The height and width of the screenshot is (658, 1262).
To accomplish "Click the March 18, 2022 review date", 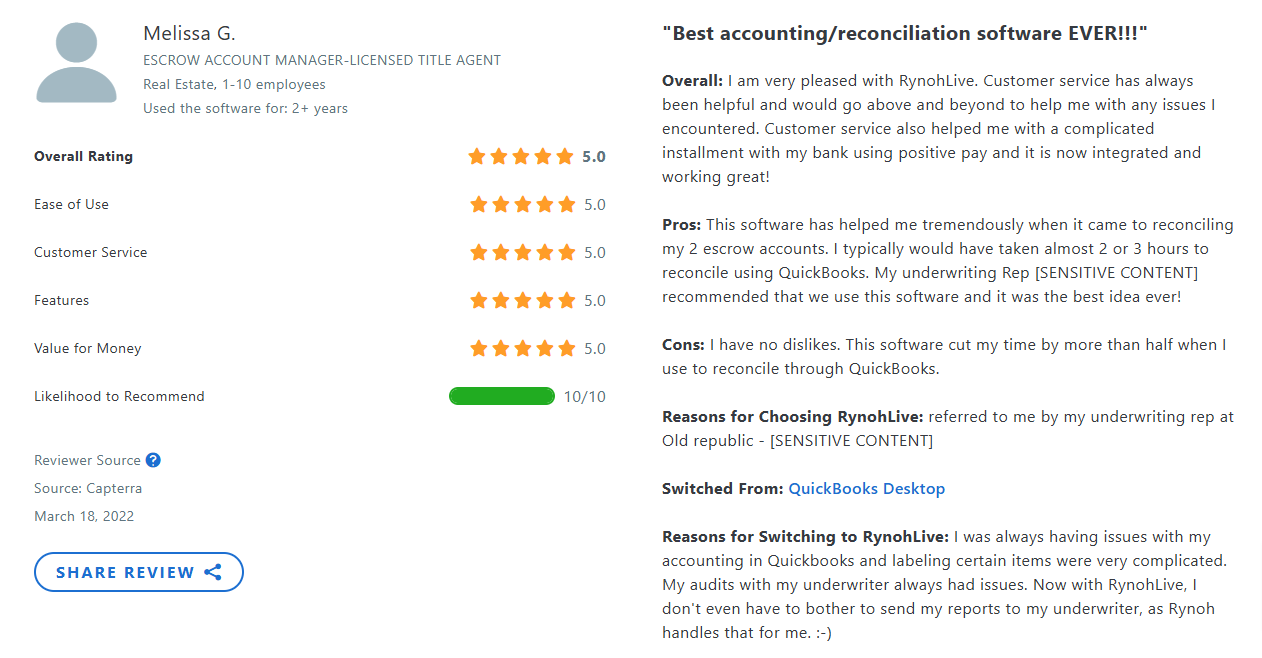I will pos(84,517).
